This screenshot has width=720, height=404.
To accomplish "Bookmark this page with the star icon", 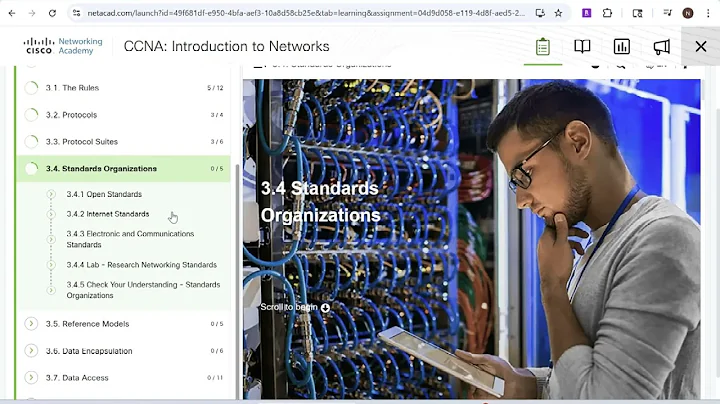I will [558, 13].
